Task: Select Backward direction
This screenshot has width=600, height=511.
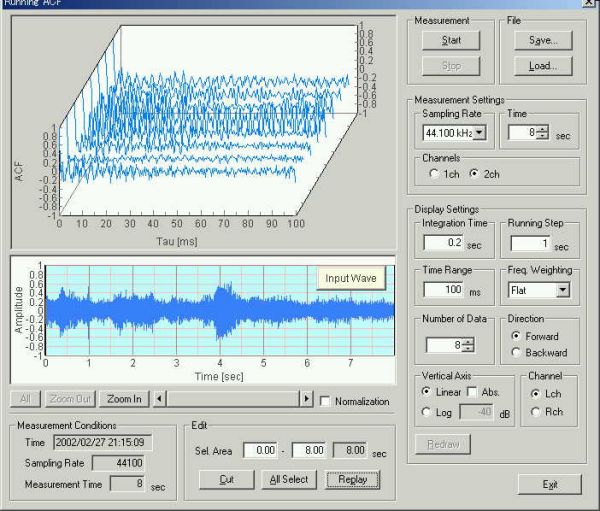Action: pyautogui.click(x=516, y=353)
